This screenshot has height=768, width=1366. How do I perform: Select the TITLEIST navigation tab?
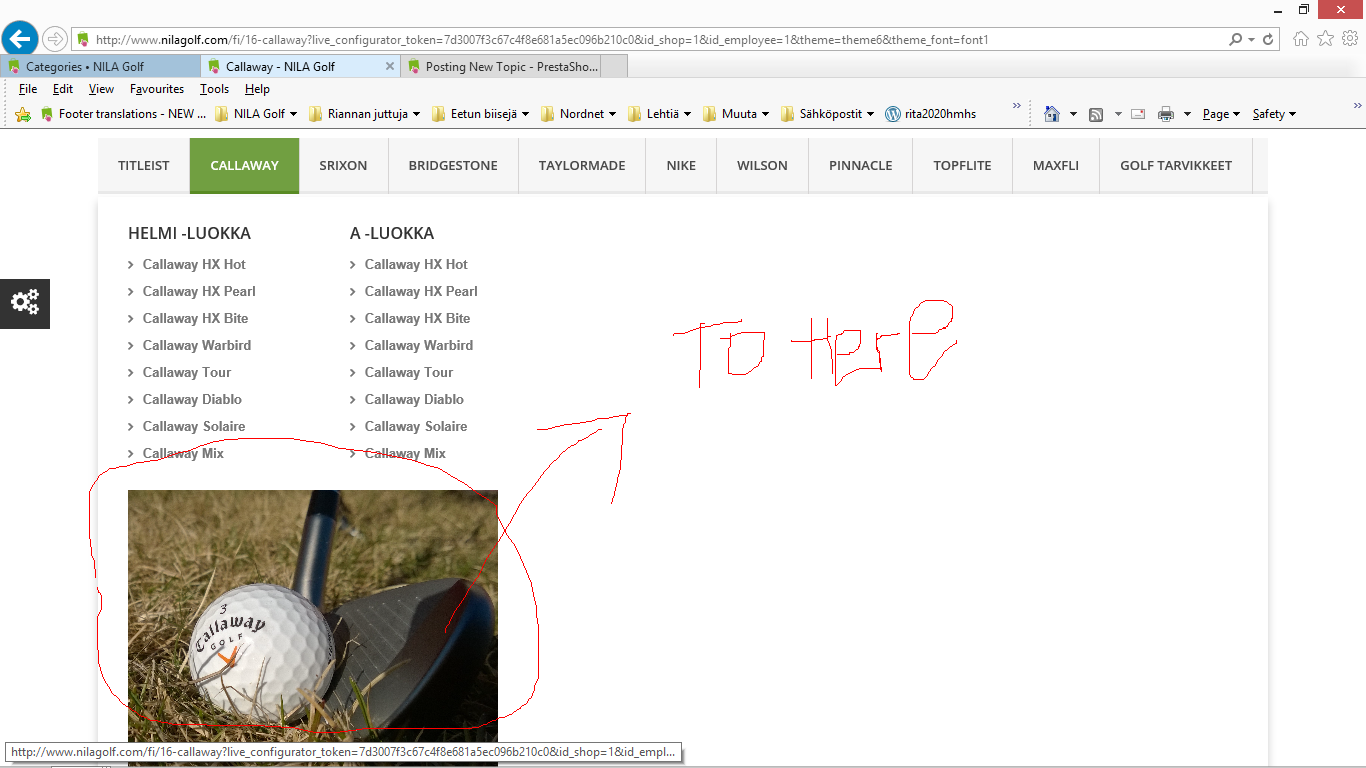(144, 165)
